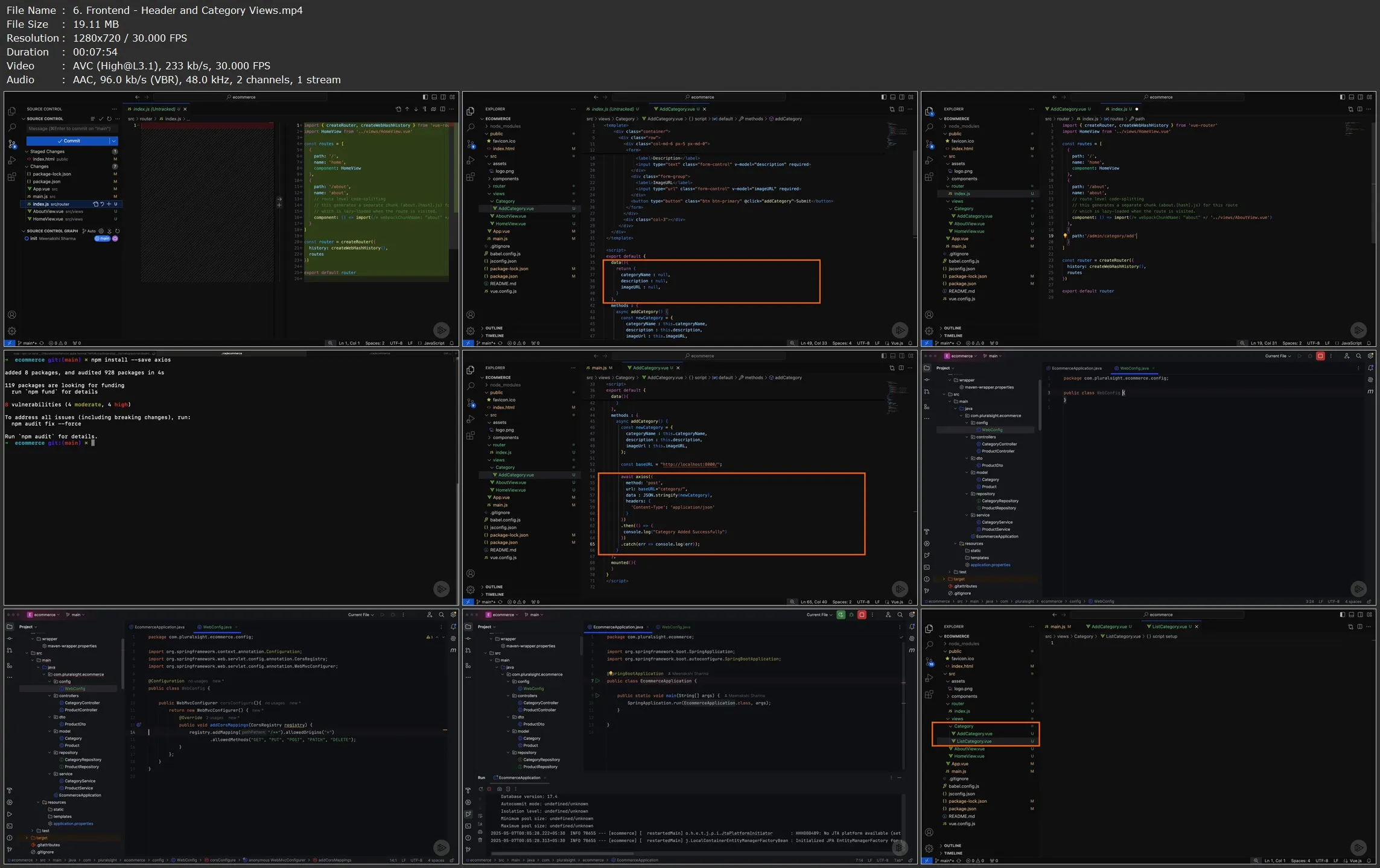Expand node_modules folder in data() highlight frame
This screenshot has height=868, width=1380.
(505, 126)
